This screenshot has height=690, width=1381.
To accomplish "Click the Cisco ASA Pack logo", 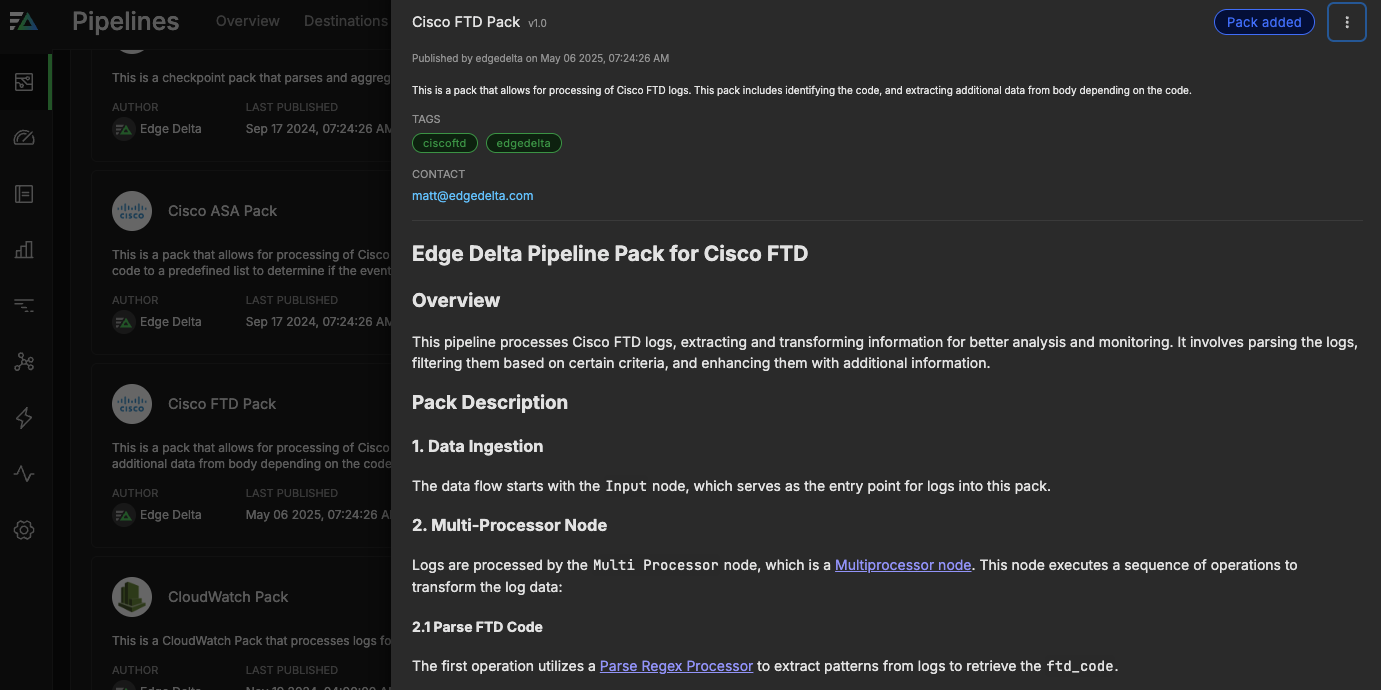I will pyautogui.click(x=132, y=211).
